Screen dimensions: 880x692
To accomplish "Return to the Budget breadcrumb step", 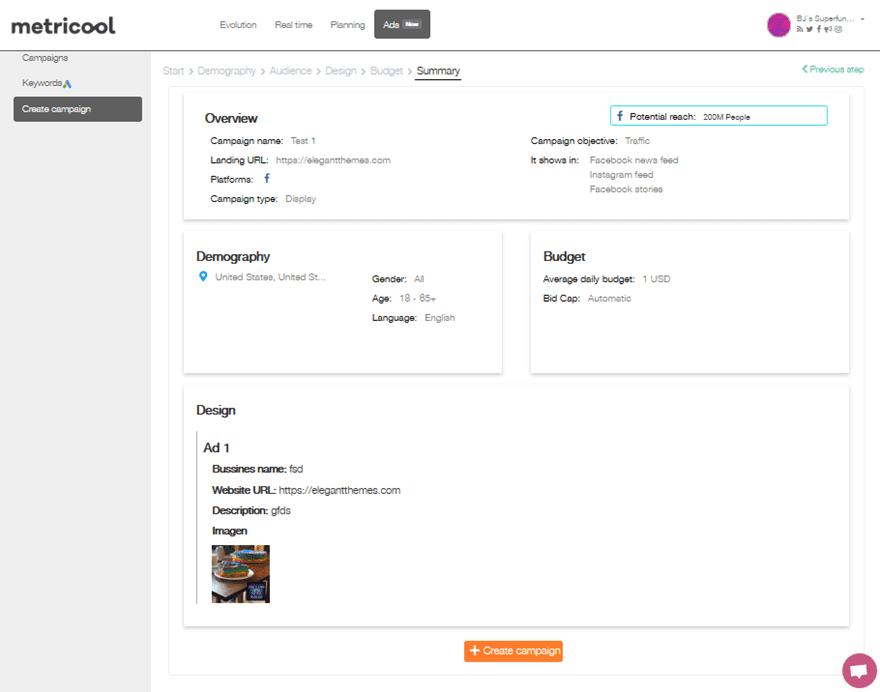I will point(386,71).
